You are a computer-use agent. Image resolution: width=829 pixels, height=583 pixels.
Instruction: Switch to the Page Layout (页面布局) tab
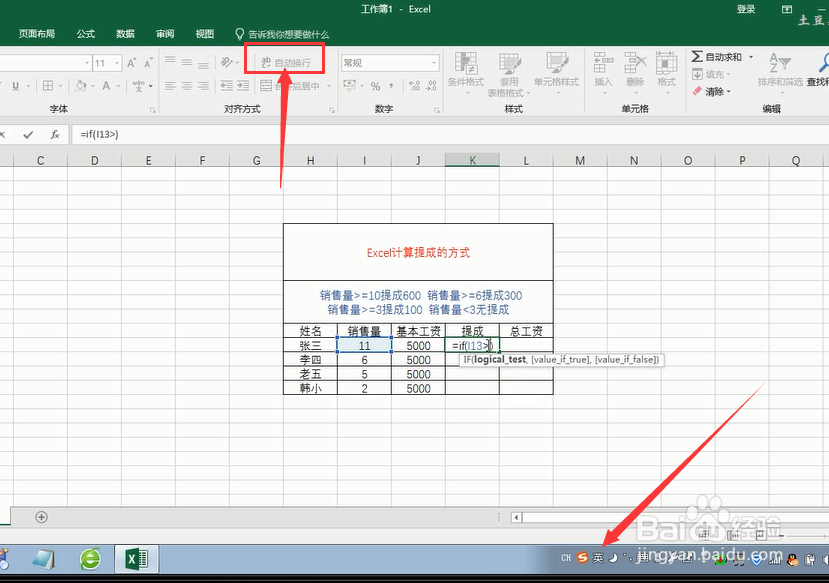tap(36, 34)
